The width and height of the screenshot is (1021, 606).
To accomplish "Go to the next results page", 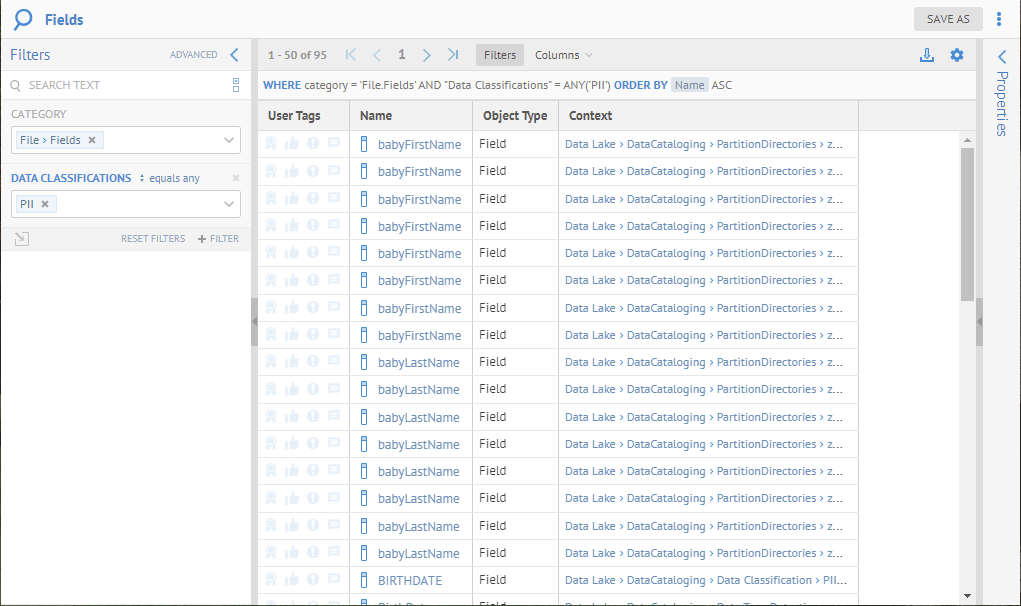I will tap(427, 55).
